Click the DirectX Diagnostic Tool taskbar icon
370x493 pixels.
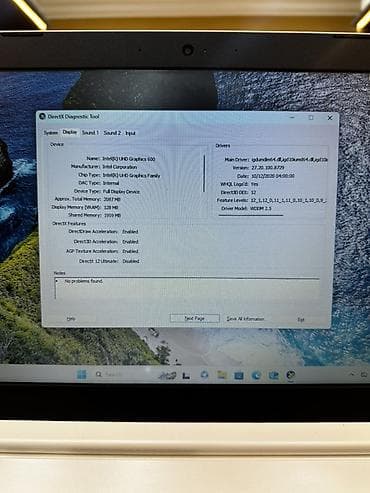291,375
